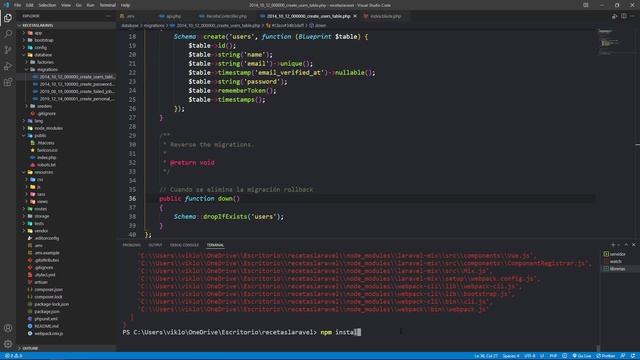Open the Run and Debug view
This screenshot has width=640, height=360.
click(8, 66)
